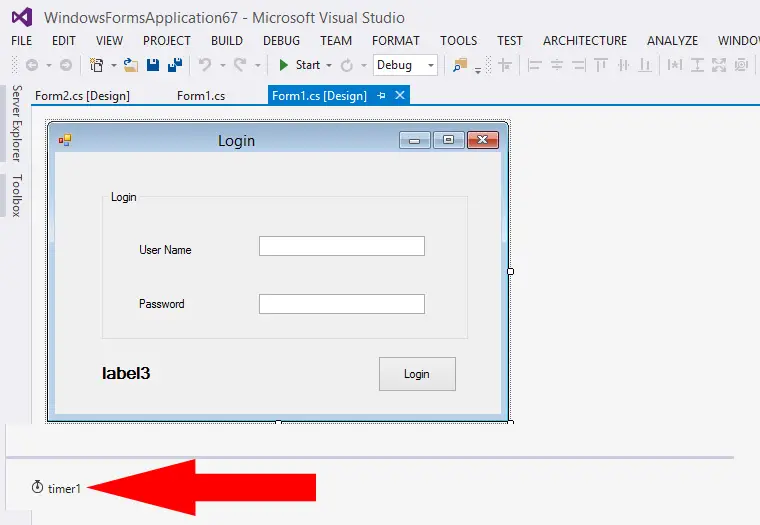Close the Form1.cs [Design] tab
This screenshot has height=525, width=760.
click(400, 95)
